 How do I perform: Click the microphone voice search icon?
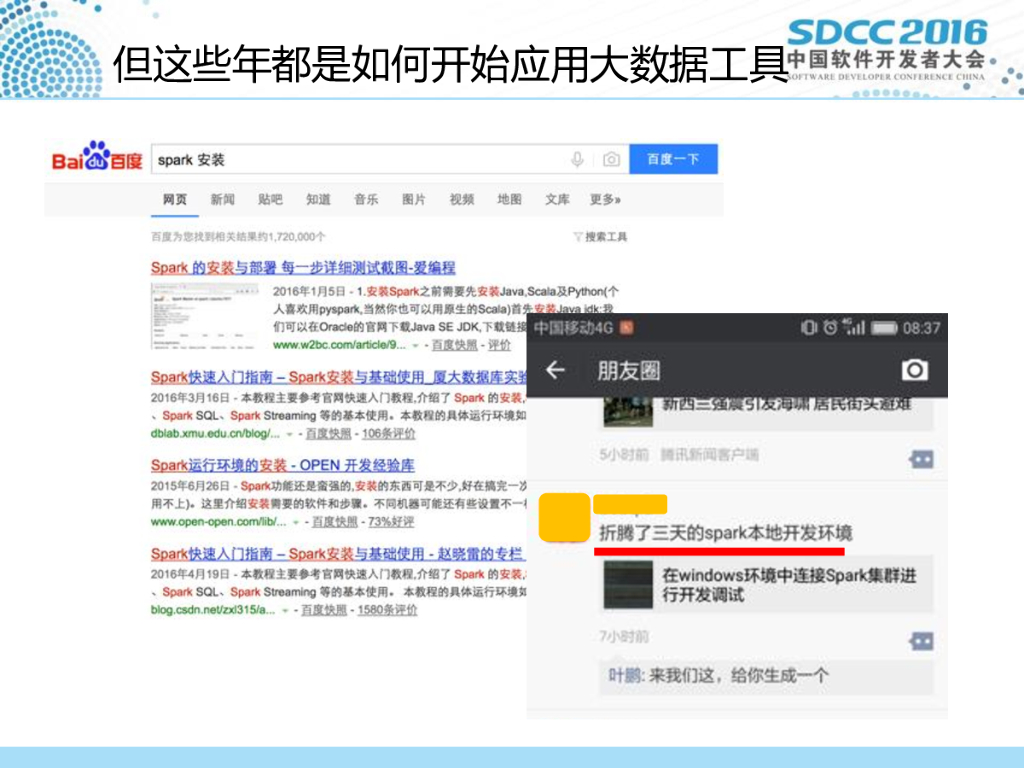click(577, 159)
